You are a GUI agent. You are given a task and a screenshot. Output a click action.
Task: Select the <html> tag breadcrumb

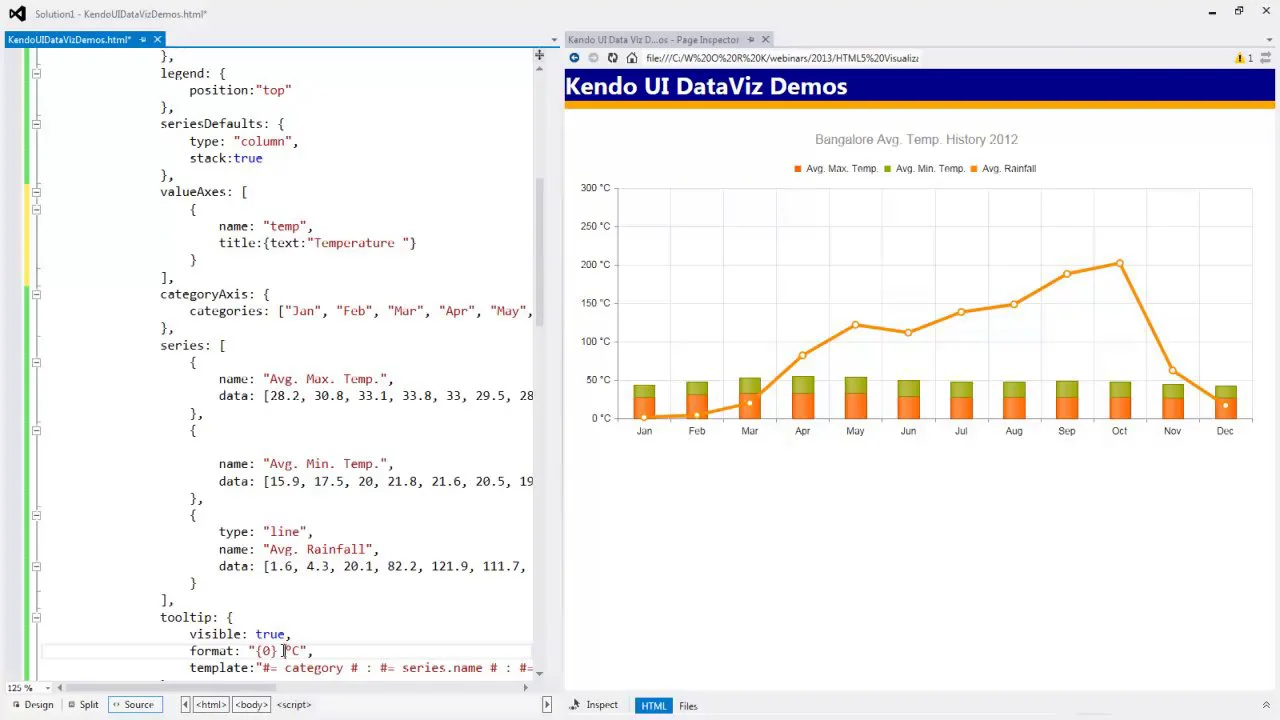211,705
